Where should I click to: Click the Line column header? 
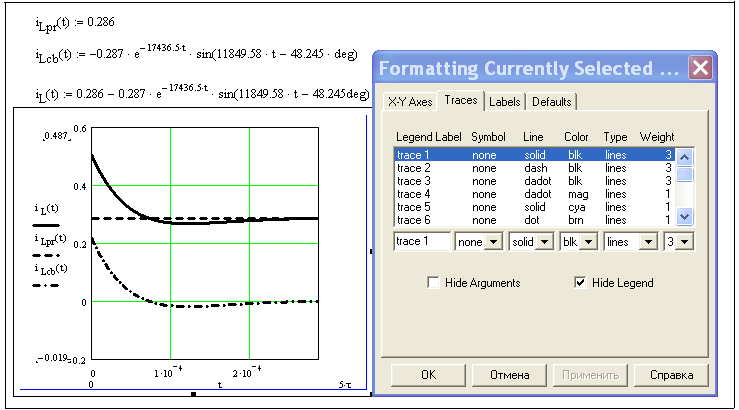tap(533, 137)
